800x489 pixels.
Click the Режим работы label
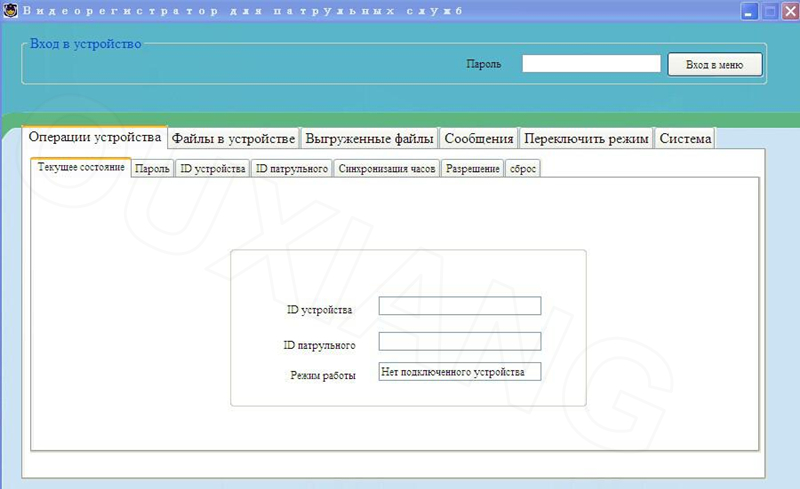click(323, 375)
